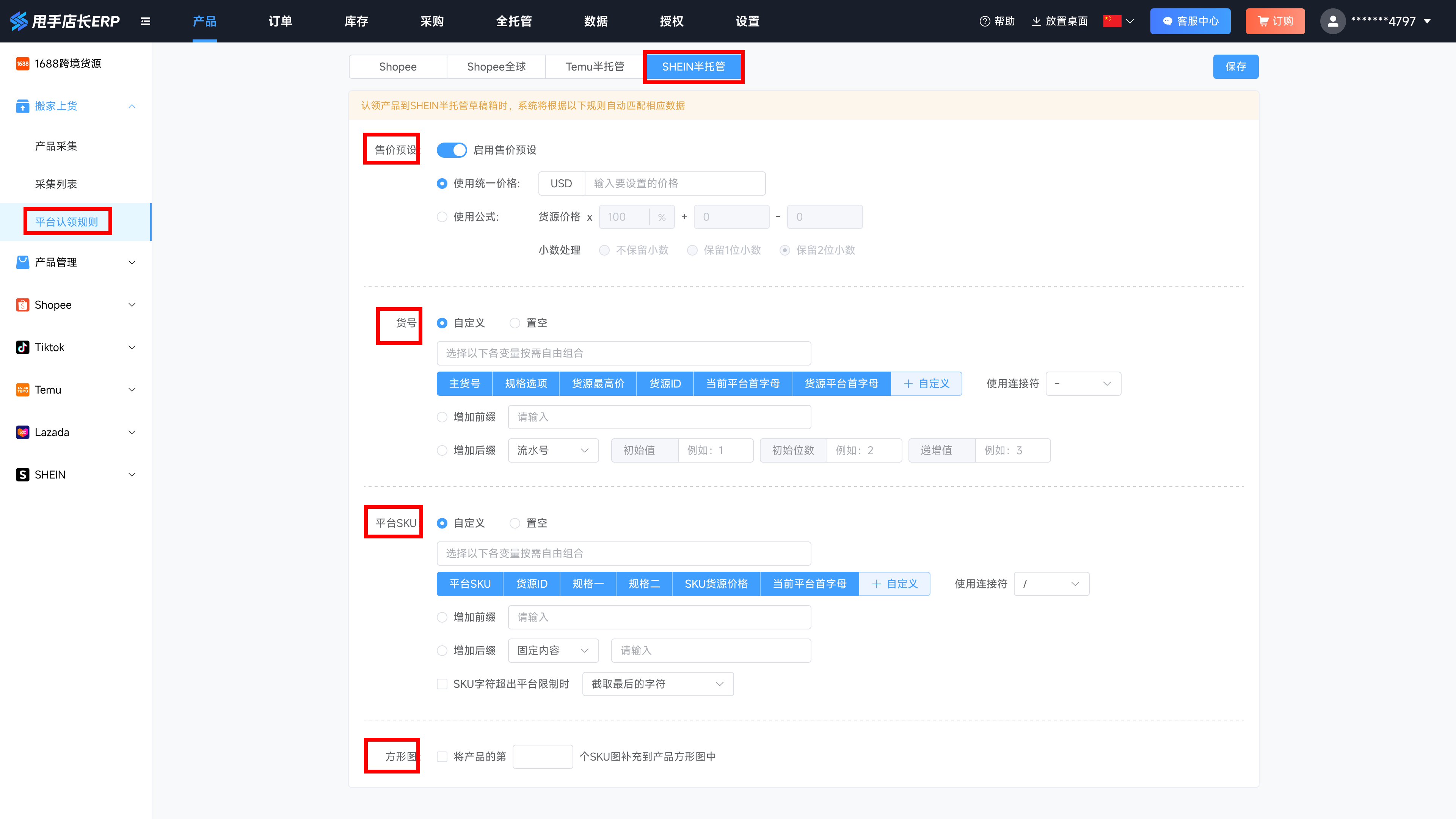1456x819 pixels.
Task: Open 货号 使用连接符 dropdown
Action: [1083, 384]
